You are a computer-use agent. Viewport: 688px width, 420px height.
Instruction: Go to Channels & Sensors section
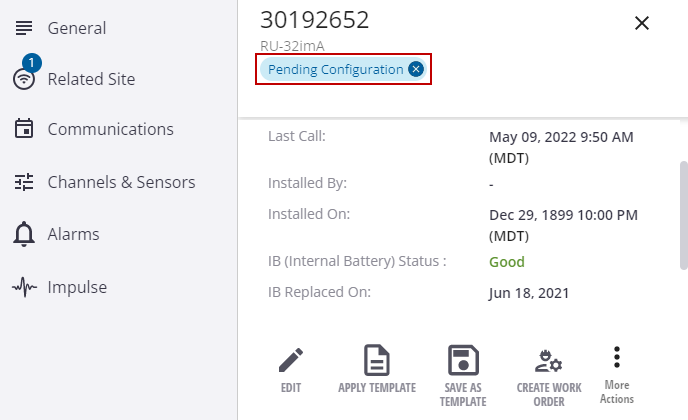121,182
